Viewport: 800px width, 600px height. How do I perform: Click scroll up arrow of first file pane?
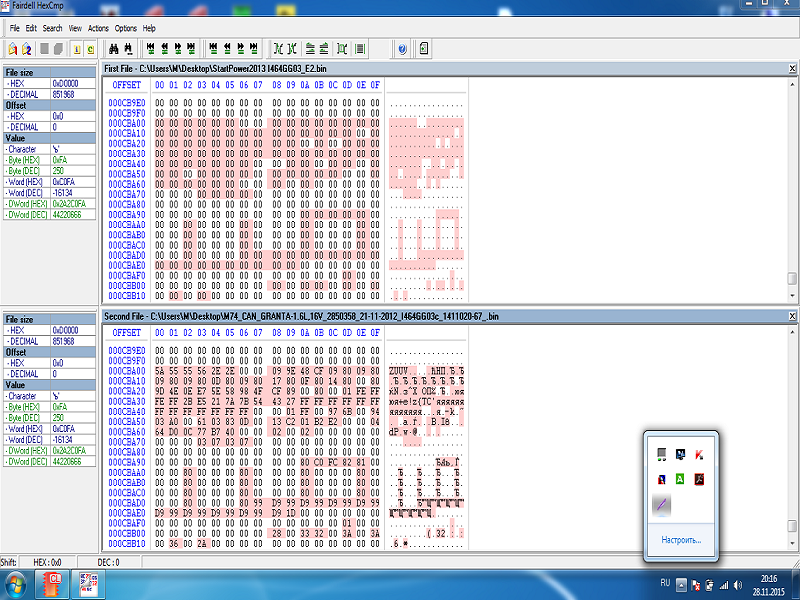(792, 83)
